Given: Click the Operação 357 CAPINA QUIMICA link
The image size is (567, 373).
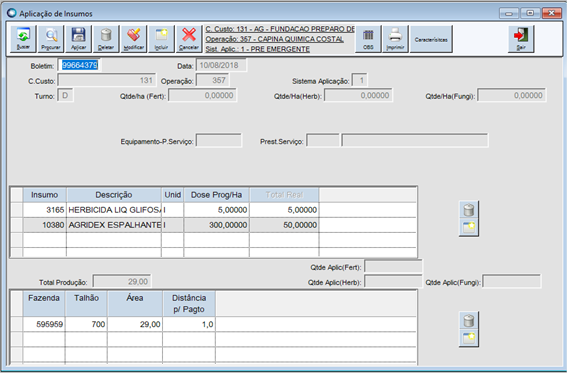Looking at the screenshot, I should (x=274, y=39).
